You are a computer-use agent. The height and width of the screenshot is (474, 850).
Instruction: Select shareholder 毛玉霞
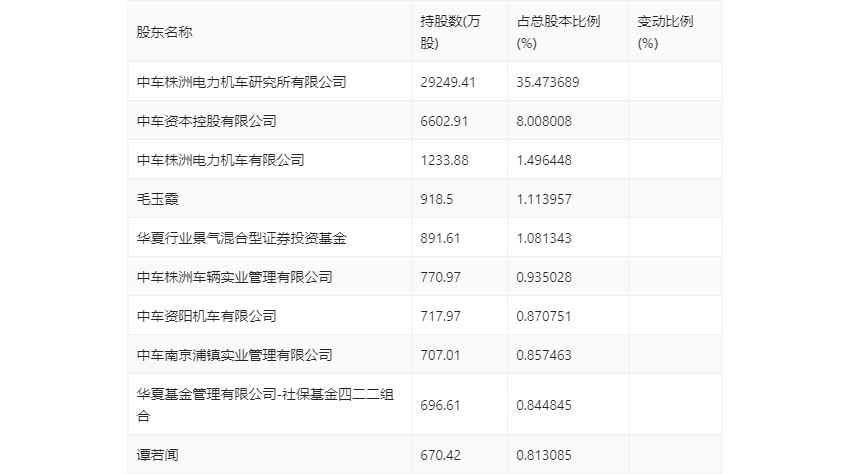[x=157, y=199]
